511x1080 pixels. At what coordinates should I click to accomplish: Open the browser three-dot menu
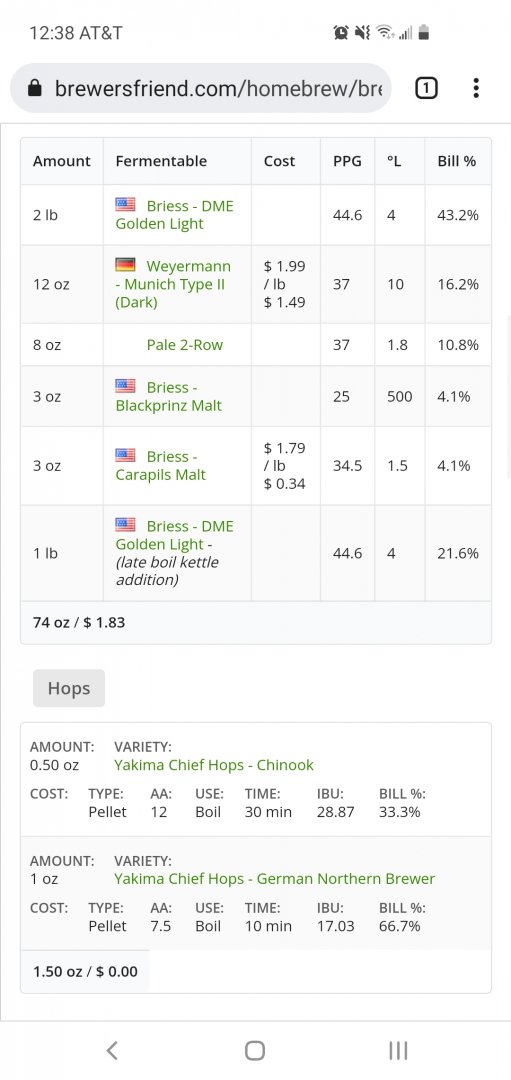coord(475,88)
